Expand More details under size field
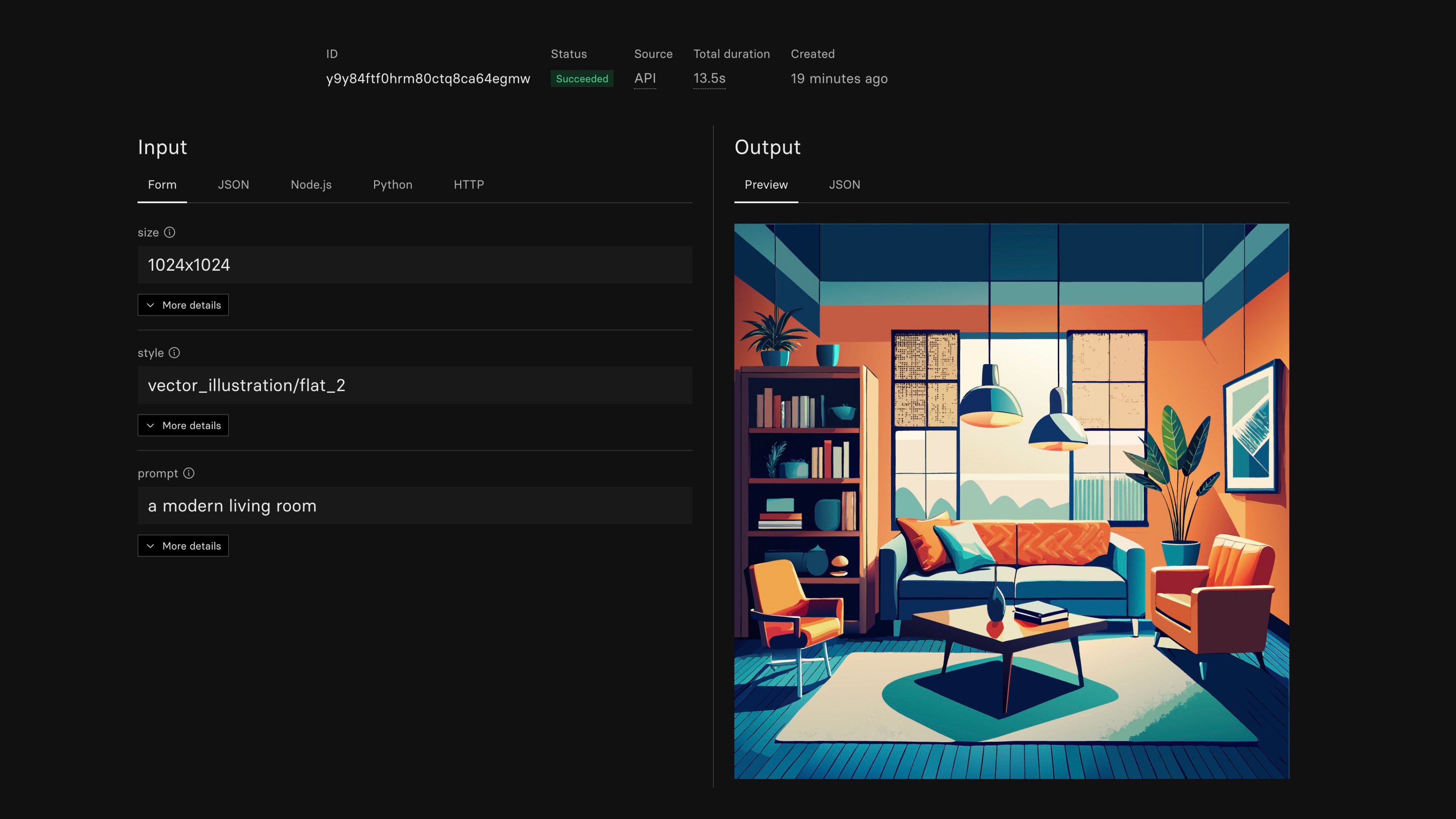 [x=183, y=305]
